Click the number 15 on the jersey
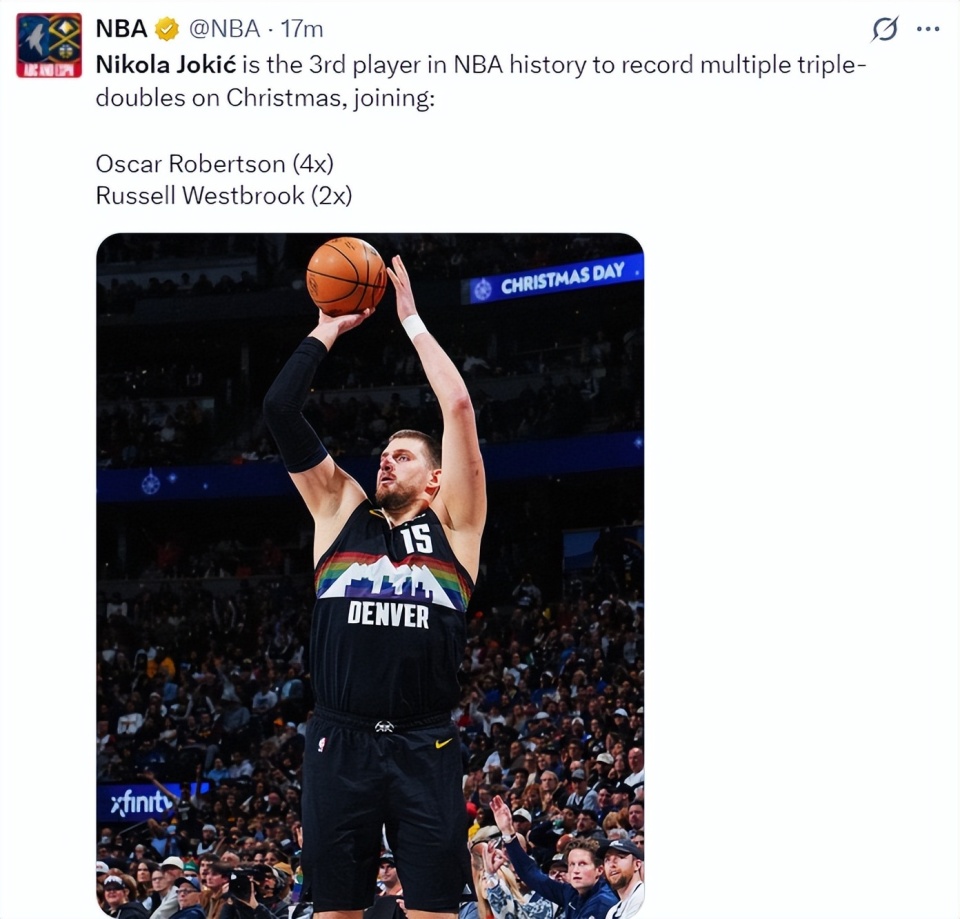 point(417,538)
